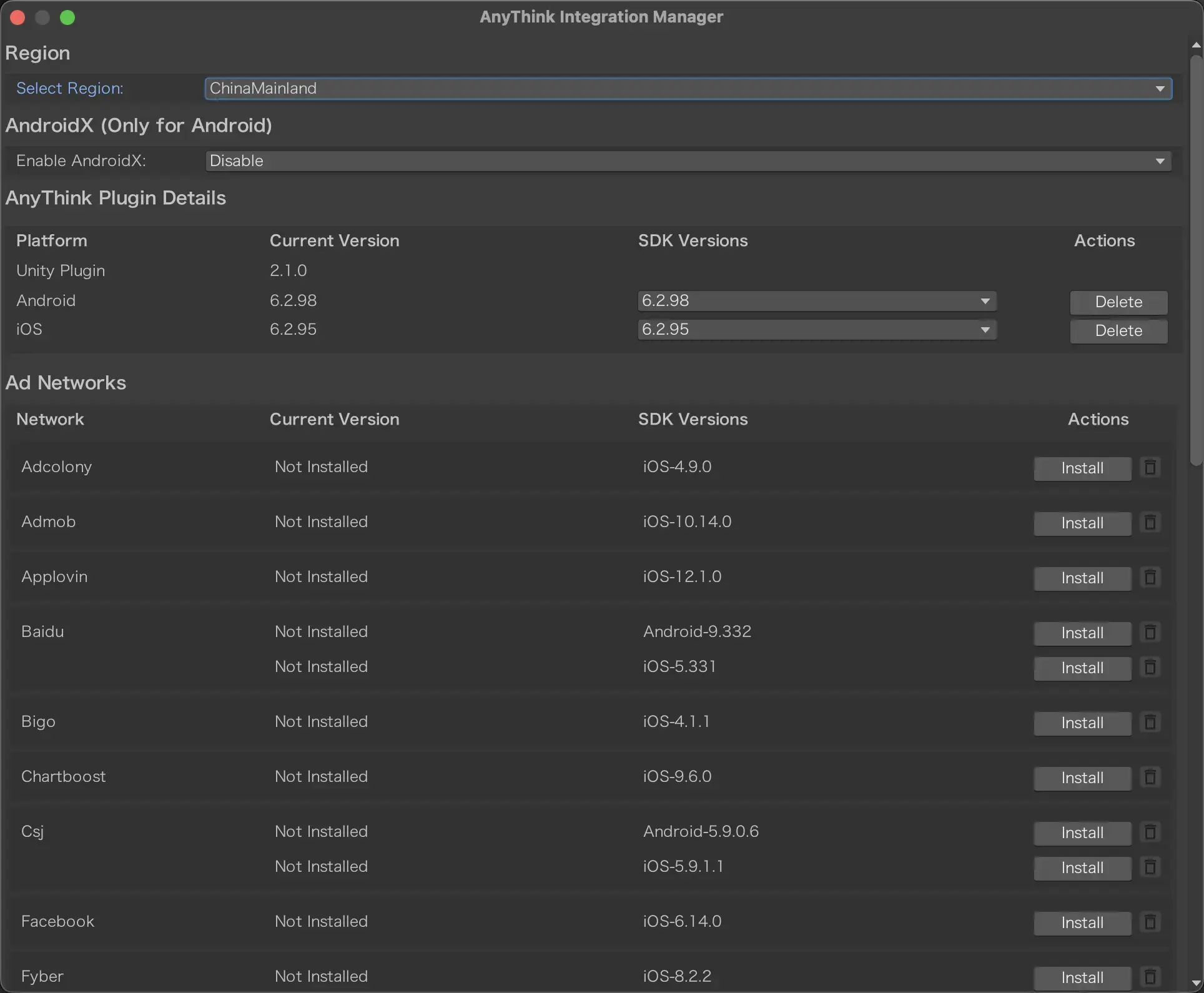Click the trash icon beside Adcolony's Install button

pyautogui.click(x=1150, y=467)
